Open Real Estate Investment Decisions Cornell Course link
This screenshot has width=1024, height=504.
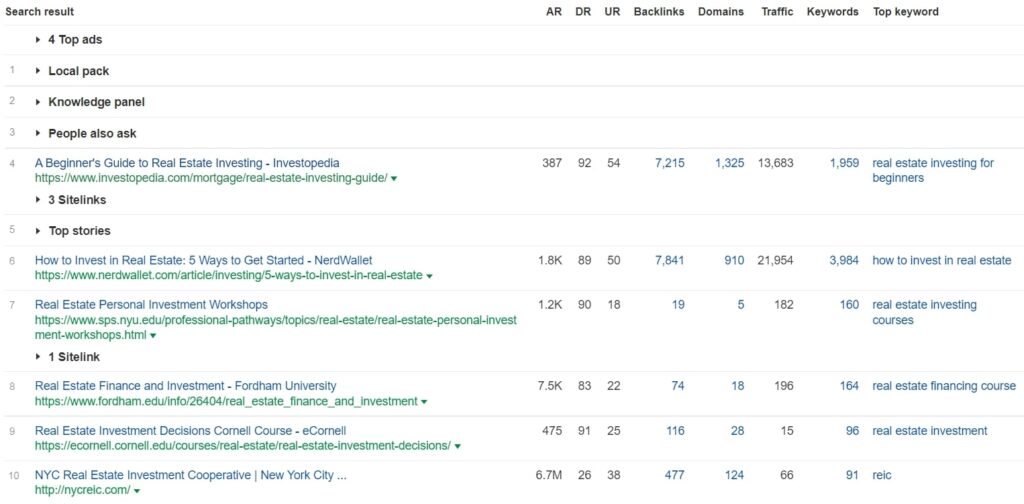(x=191, y=431)
